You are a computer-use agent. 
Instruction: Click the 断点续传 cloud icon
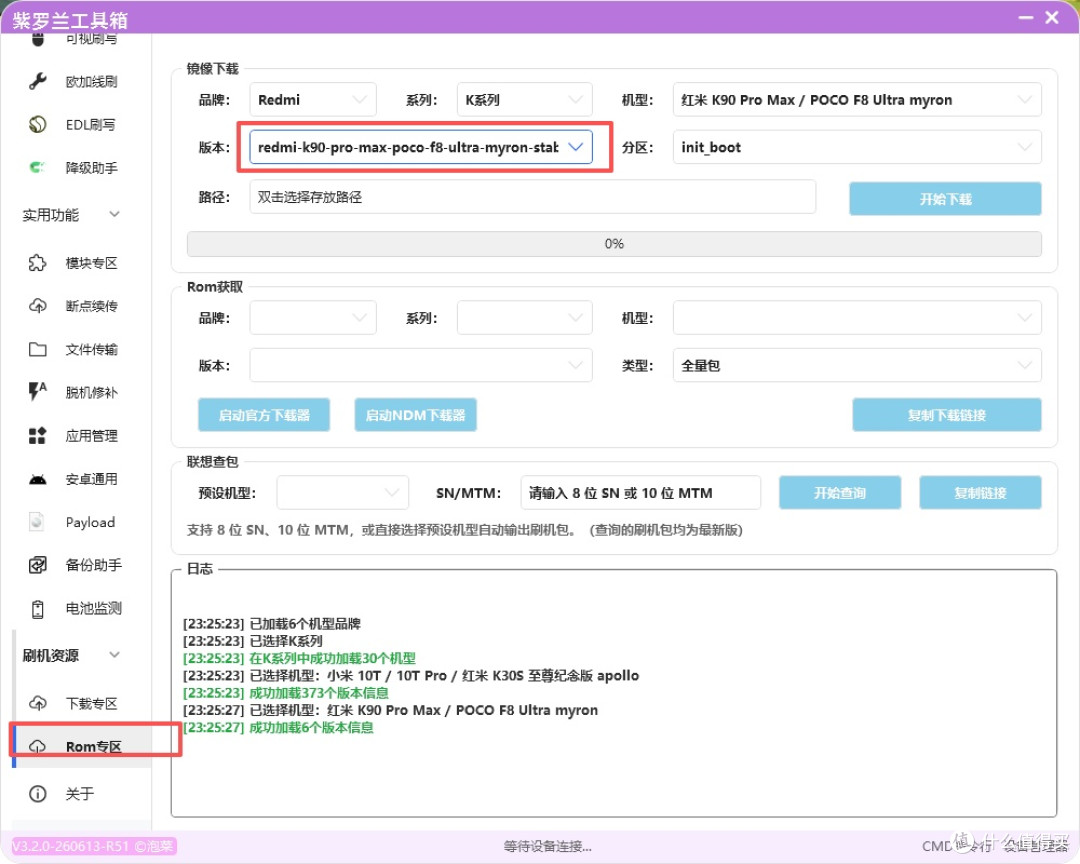[38, 306]
